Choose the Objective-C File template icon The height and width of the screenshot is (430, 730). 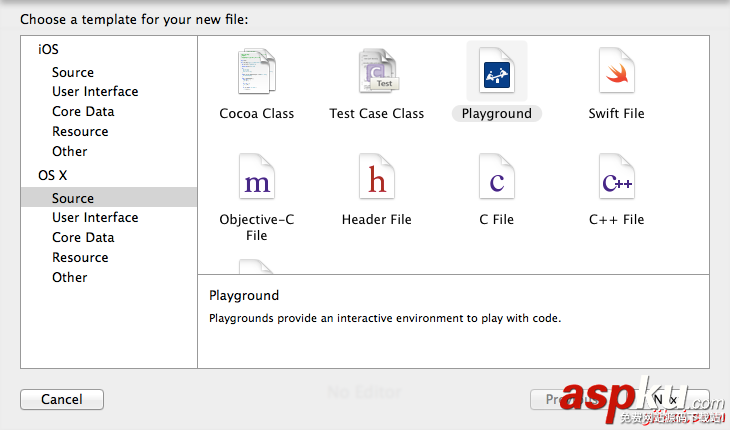[x=257, y=177]
